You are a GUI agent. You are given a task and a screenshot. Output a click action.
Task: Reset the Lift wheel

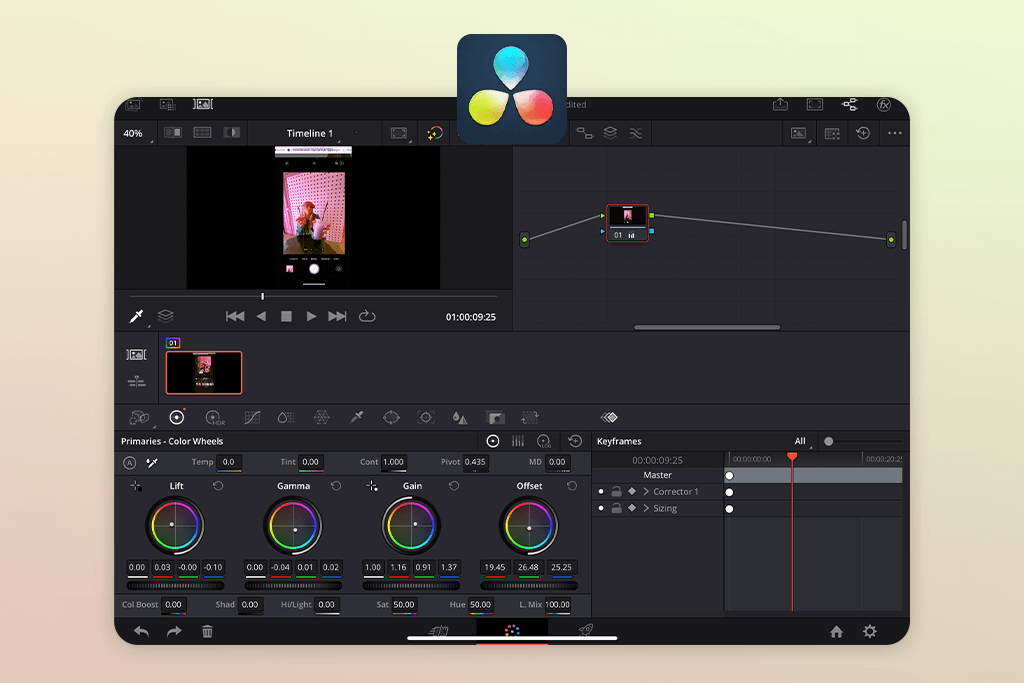point(218,486)
